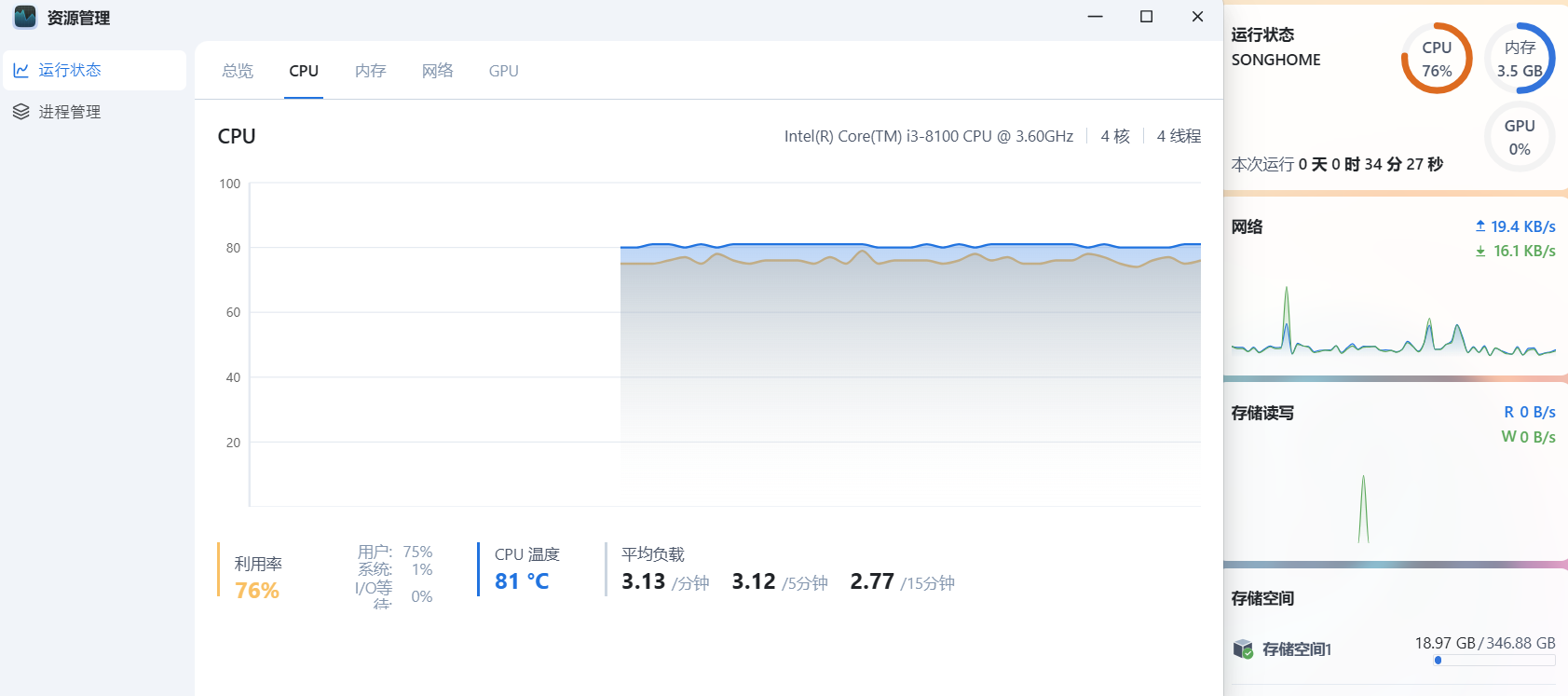Image resolution: width=1568 pixels, height=696 pixels.
Task: Click the 2.77 fifteen-minute load average
Action: (872, 581)
